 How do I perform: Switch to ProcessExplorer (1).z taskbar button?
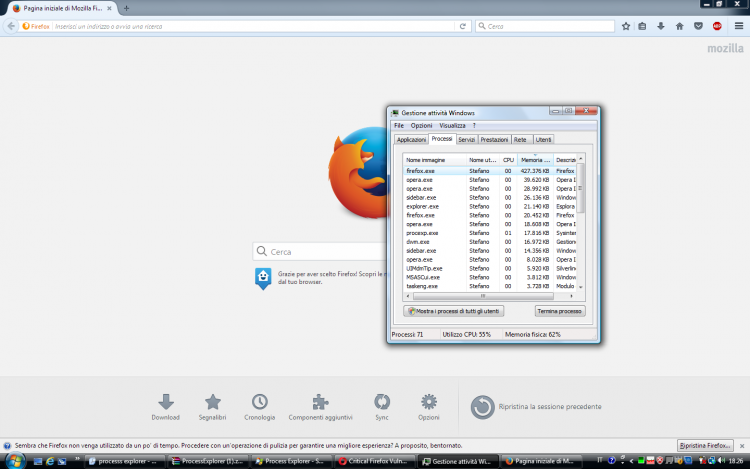[208, 461]
